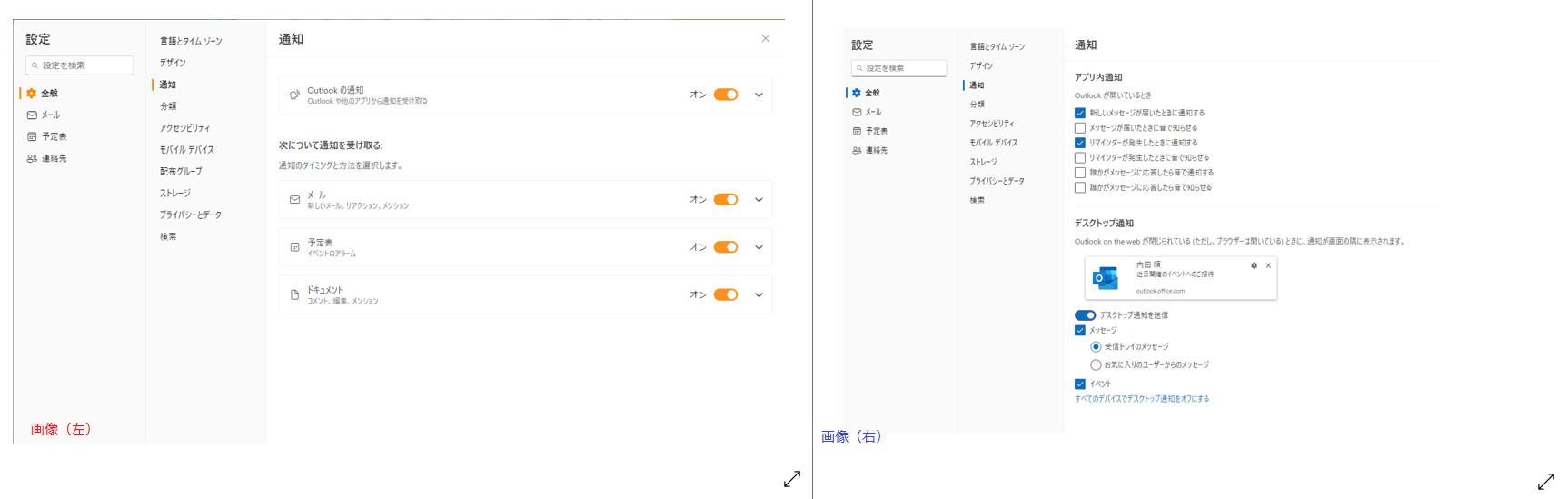This screenshot has height=499, width=1568.
Task: Check リマインダーが発生したときに音で知らせる
Action: click(1080, 158)
